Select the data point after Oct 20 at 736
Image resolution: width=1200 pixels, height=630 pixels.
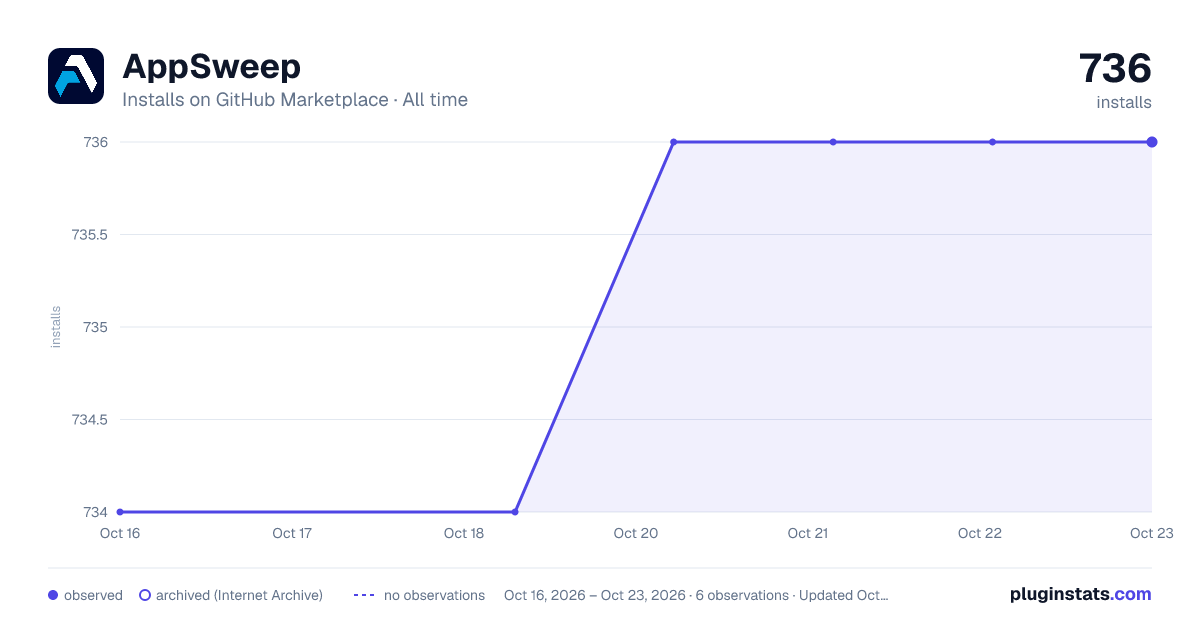coord(674,142)
